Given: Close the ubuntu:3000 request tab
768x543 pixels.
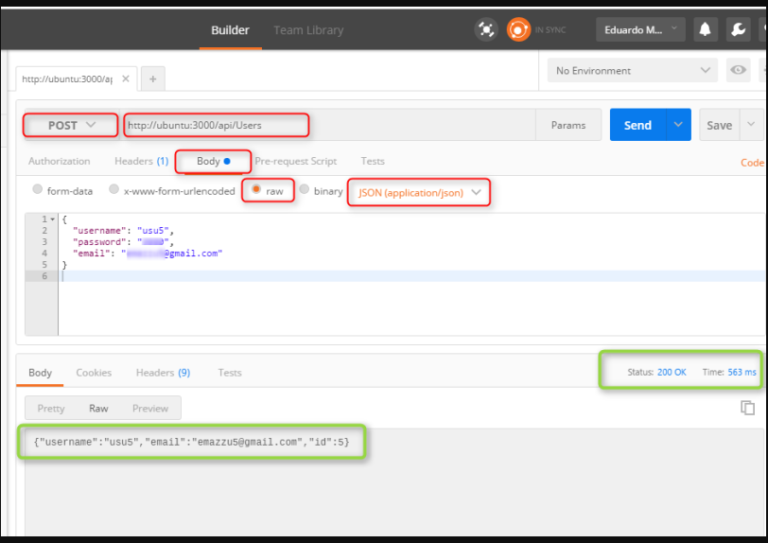Looking at the screenshot, I should [x=126, y=79].
